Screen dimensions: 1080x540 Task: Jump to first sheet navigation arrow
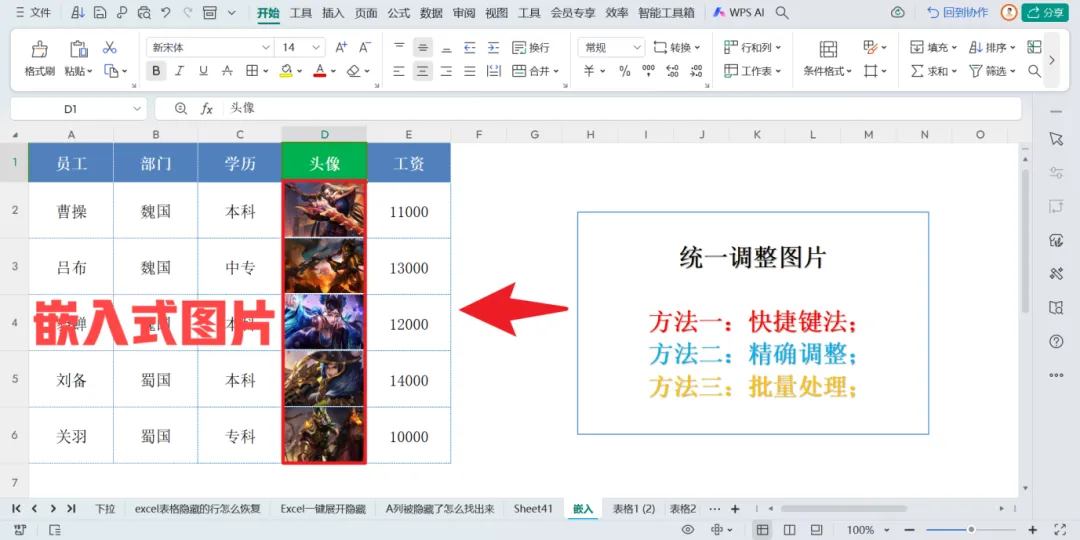pyautogui.click(x=17, y=509)
